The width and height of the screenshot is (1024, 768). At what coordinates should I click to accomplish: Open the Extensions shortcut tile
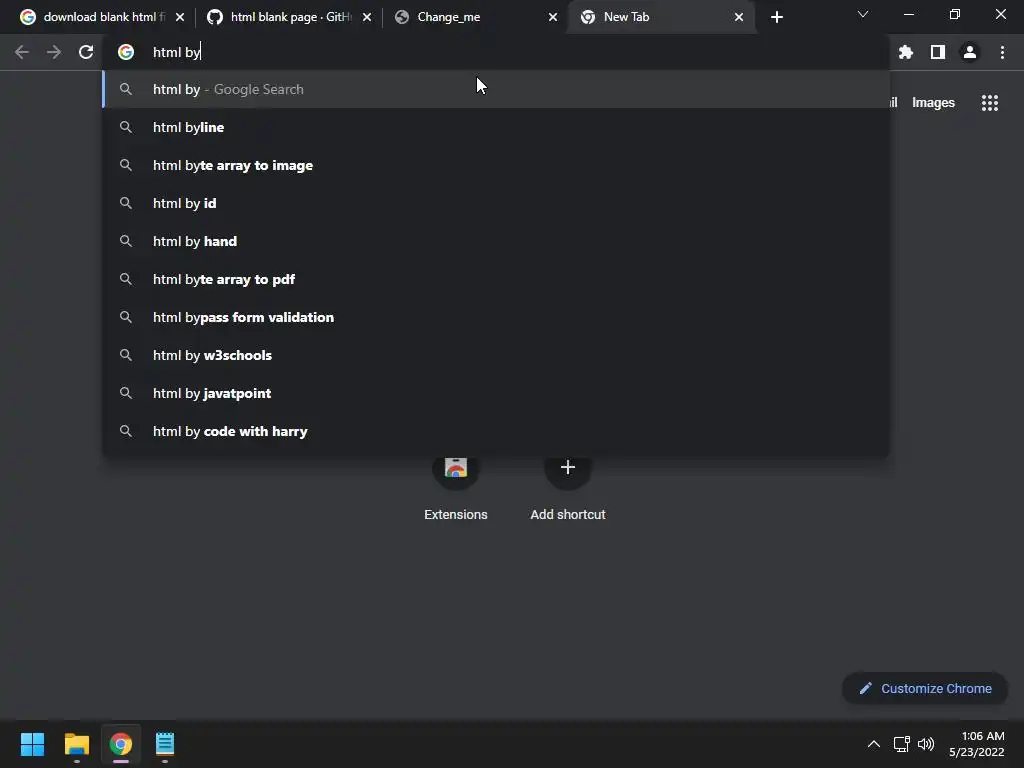(456, 487)
